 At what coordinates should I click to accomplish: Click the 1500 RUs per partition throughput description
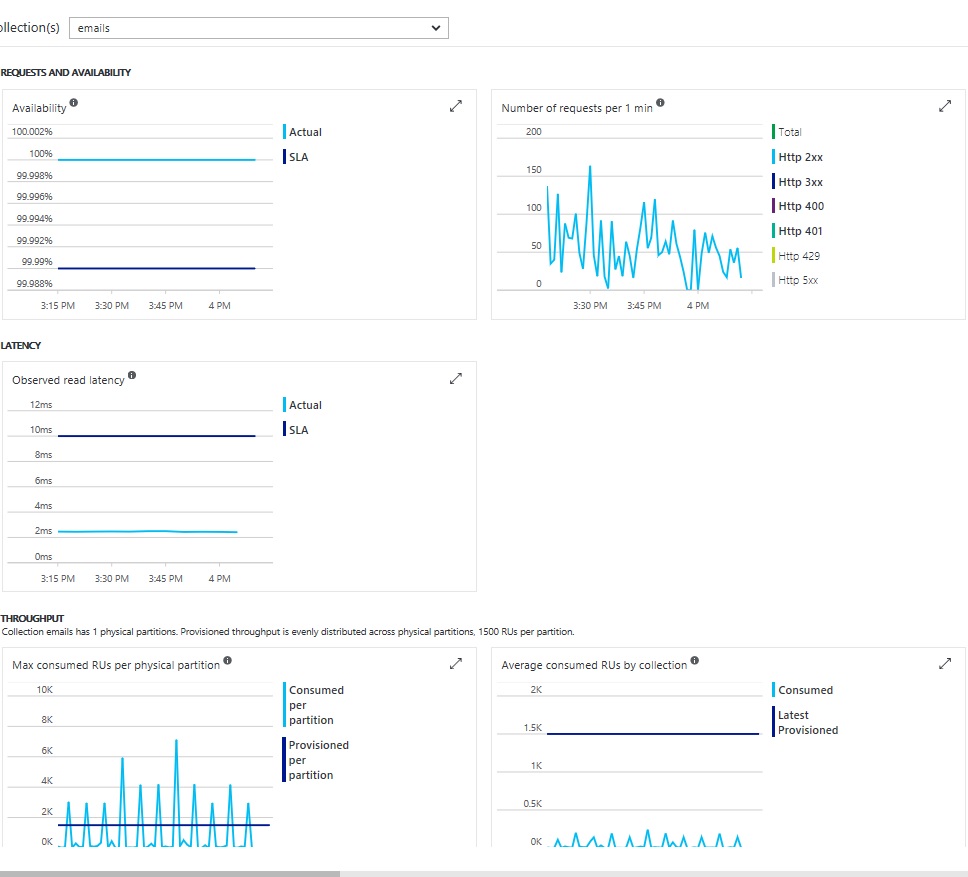[288, 631]
